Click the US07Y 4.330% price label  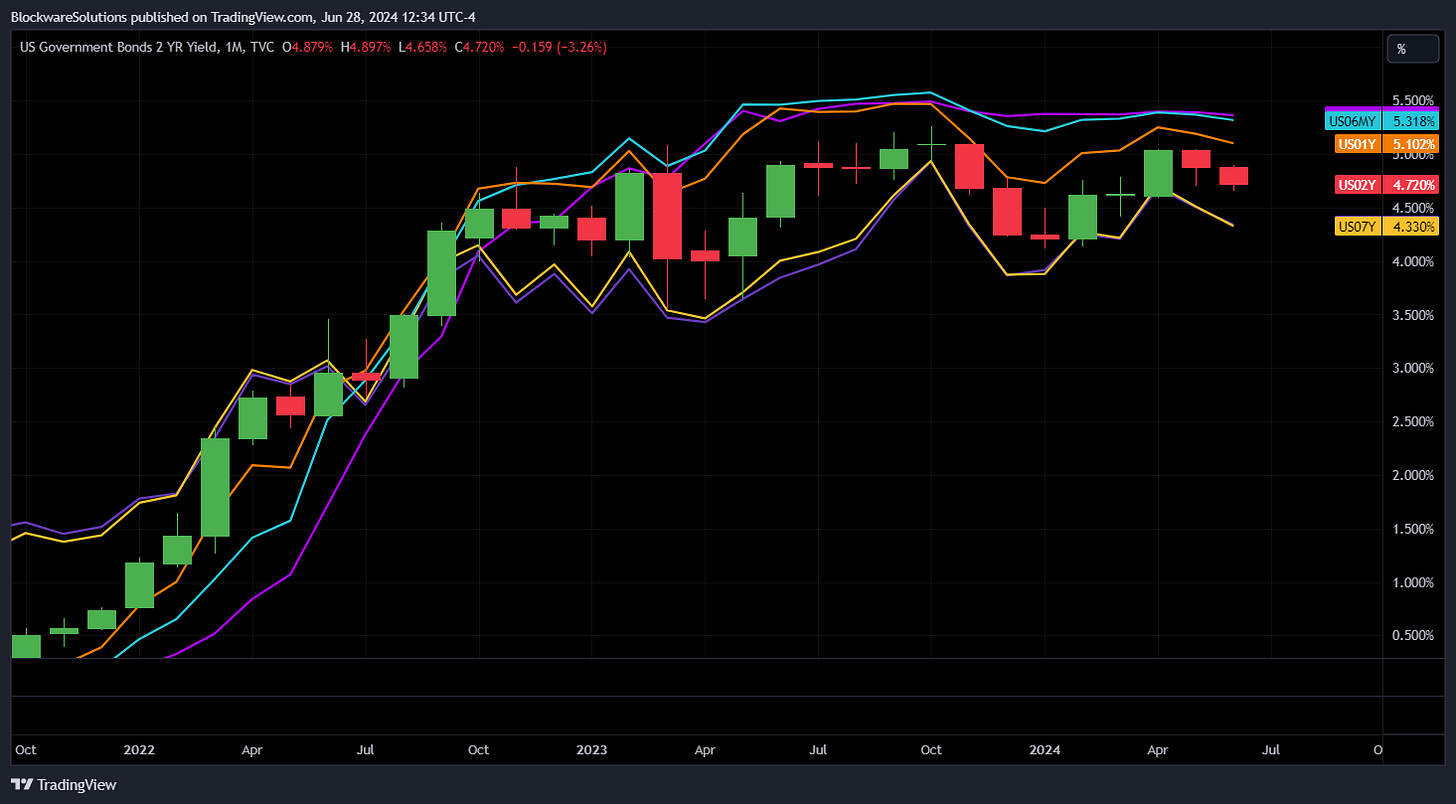point(1386,227)
